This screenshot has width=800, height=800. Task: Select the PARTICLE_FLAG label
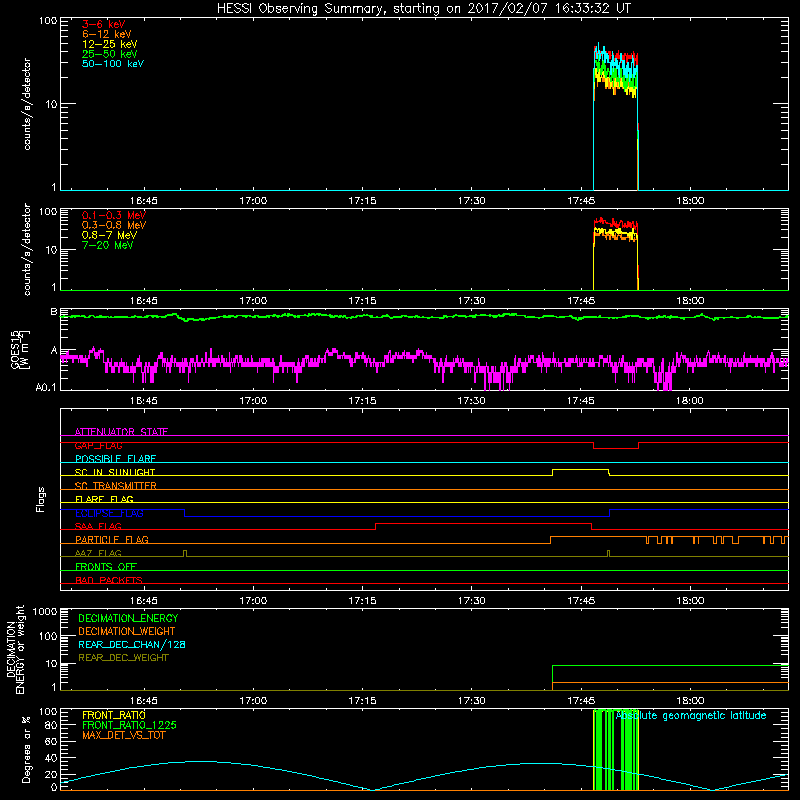pos(112,539)
